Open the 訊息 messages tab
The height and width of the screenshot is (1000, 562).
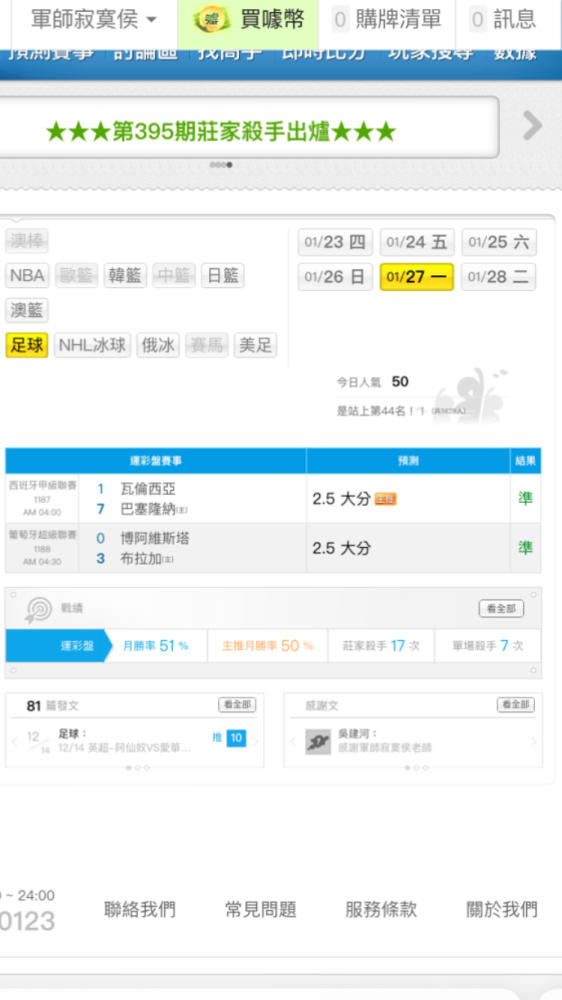point(503,20)
